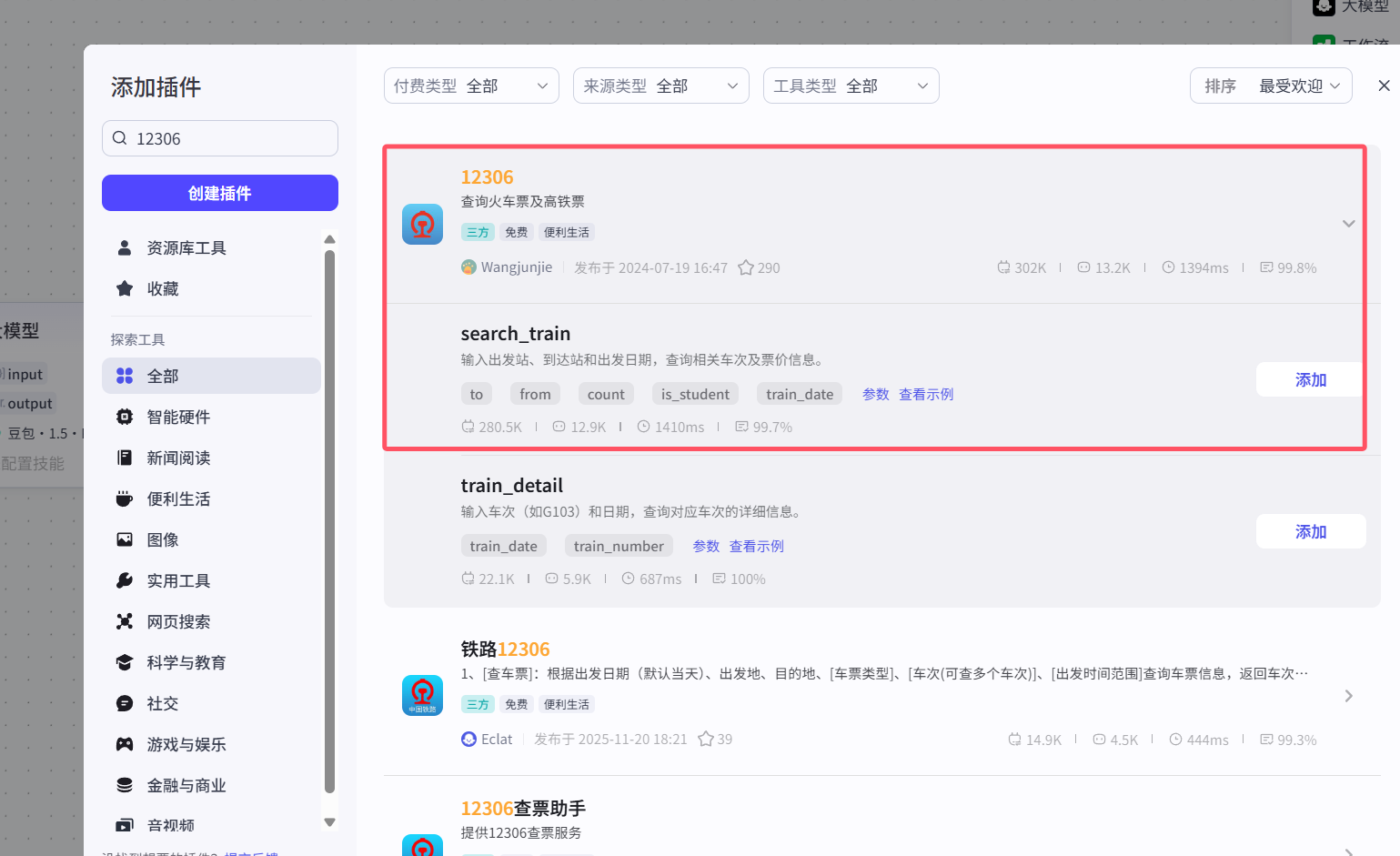The width and height of the screenshot is (1400, 856).
Task: Open 参数 link for search_train
Action: [x=876, y=394]
